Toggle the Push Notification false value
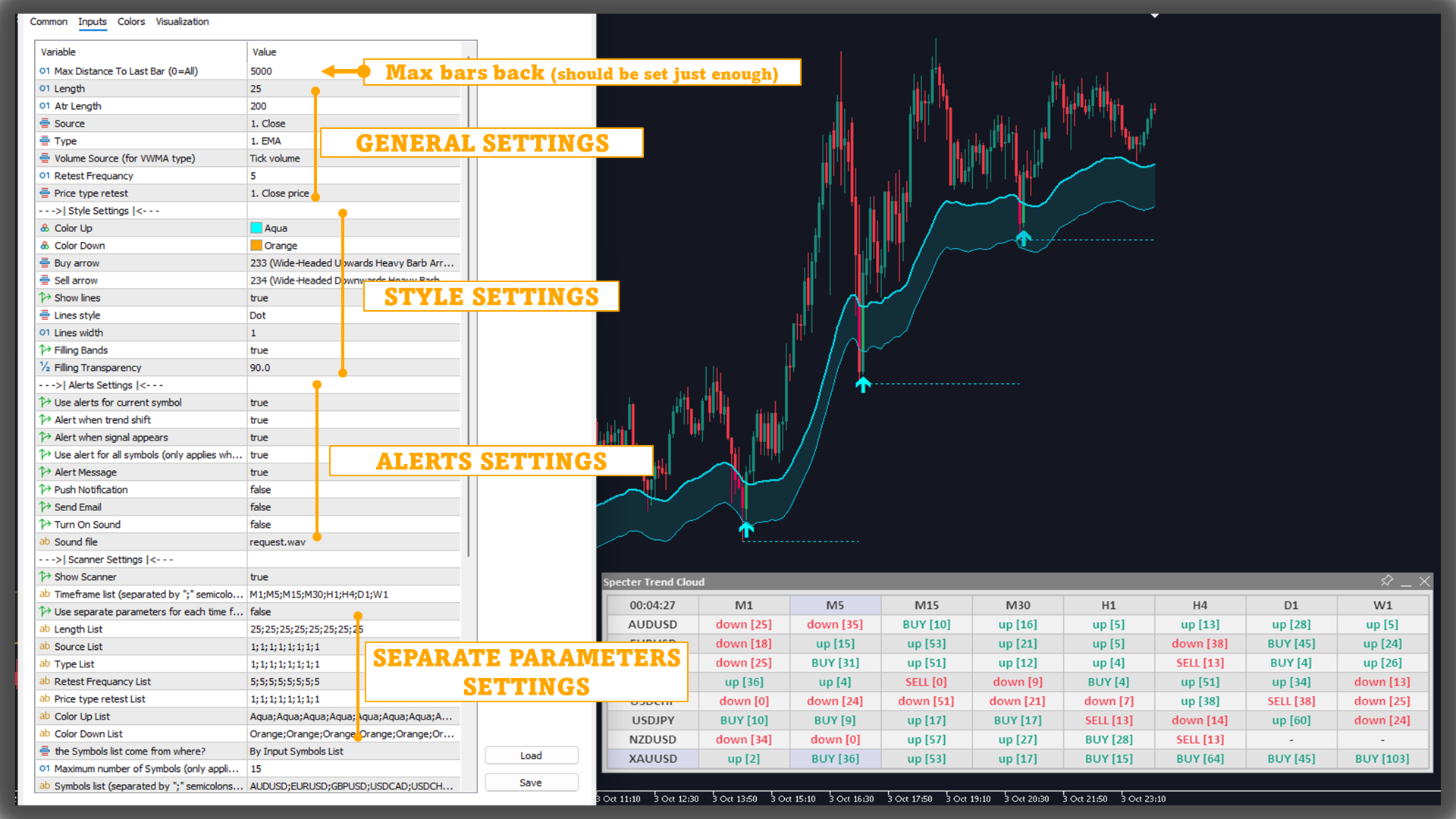The height and width of the screenshot is (819, 1456). 260,490
